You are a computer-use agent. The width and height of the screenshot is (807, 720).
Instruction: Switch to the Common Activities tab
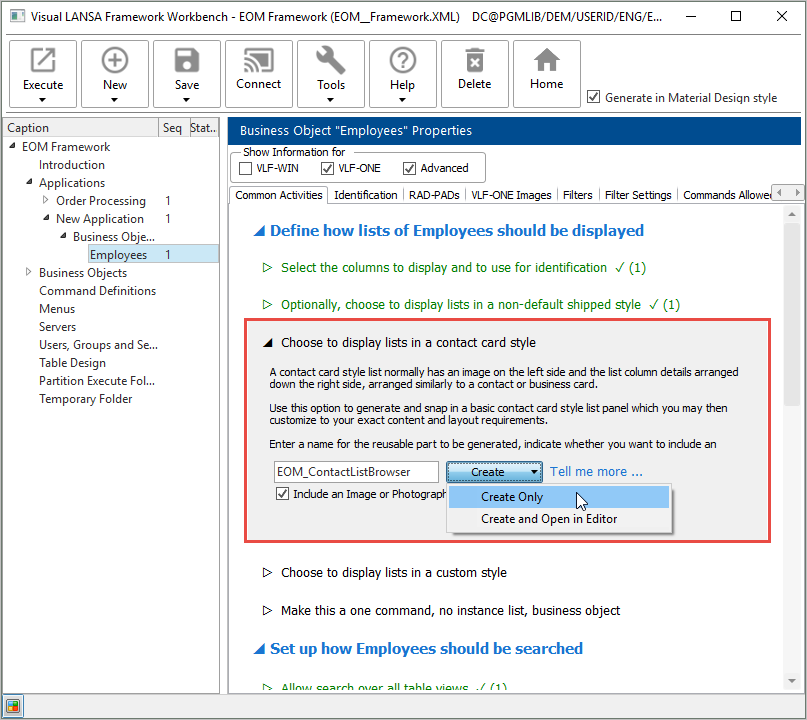point(278,195)
